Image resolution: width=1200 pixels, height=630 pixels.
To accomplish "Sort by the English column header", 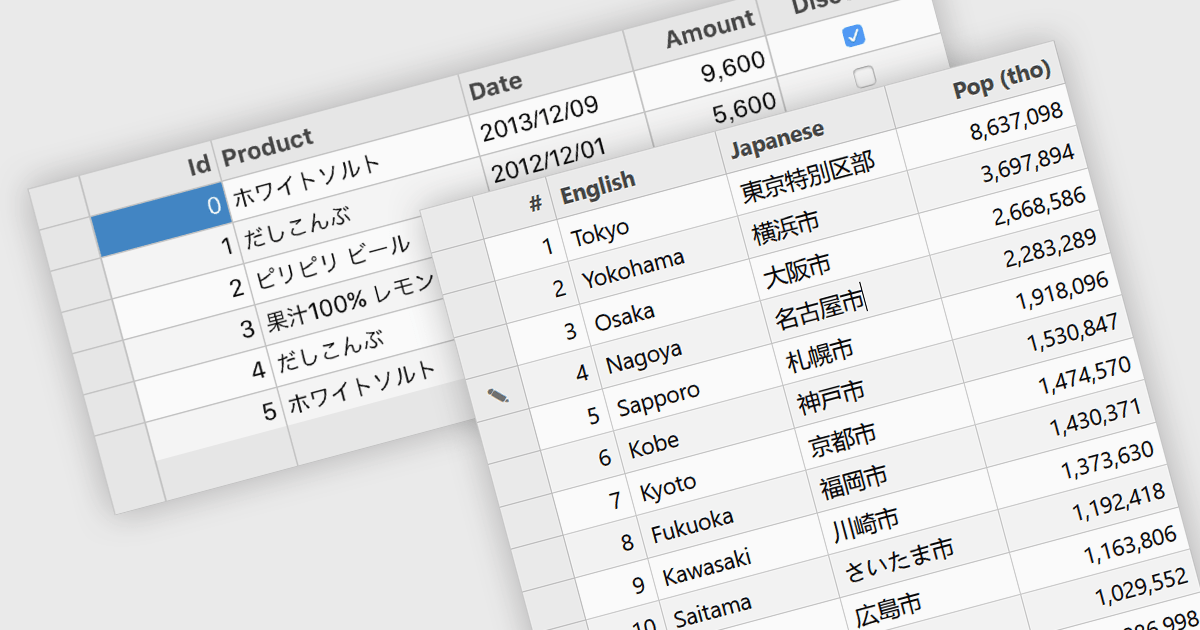I will 598,184.
